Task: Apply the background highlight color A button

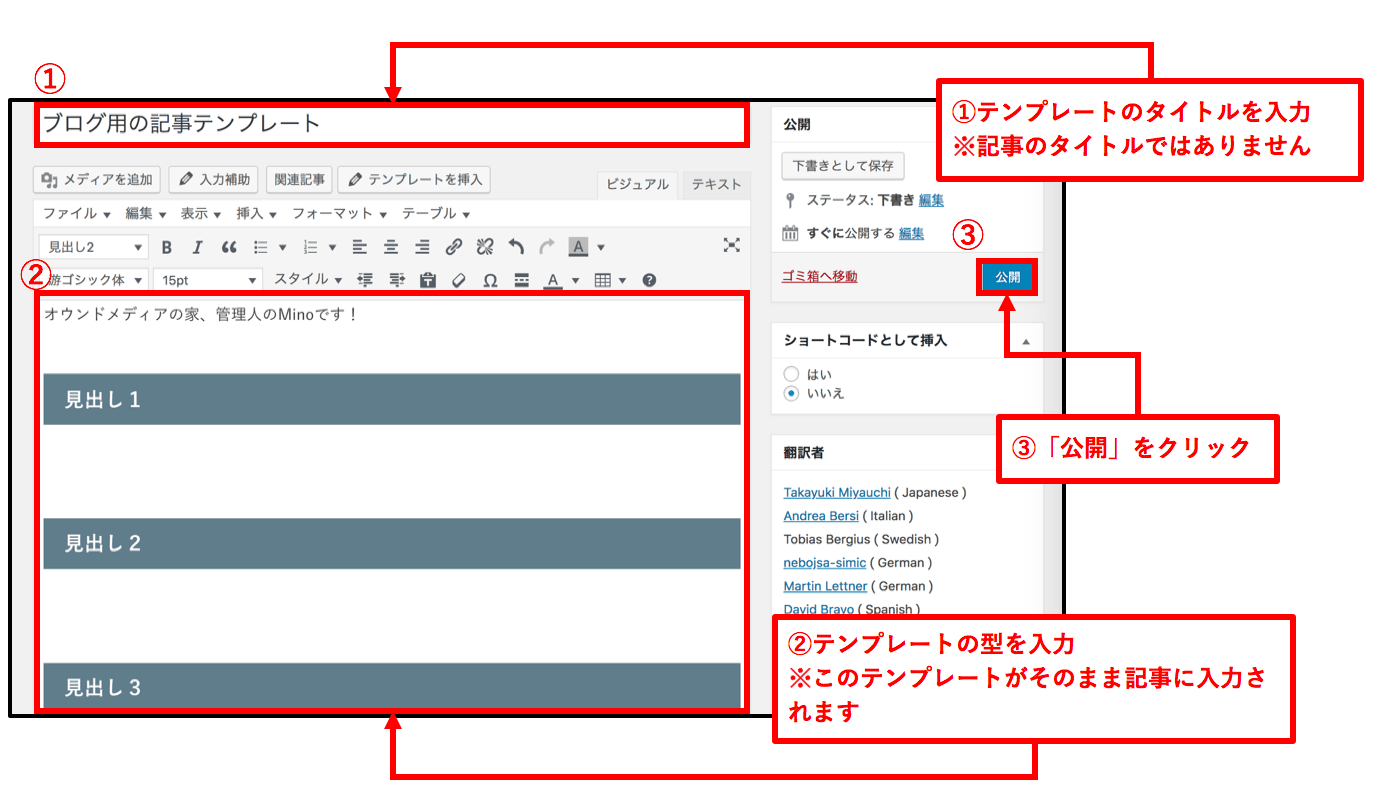Action: point(578,247)
